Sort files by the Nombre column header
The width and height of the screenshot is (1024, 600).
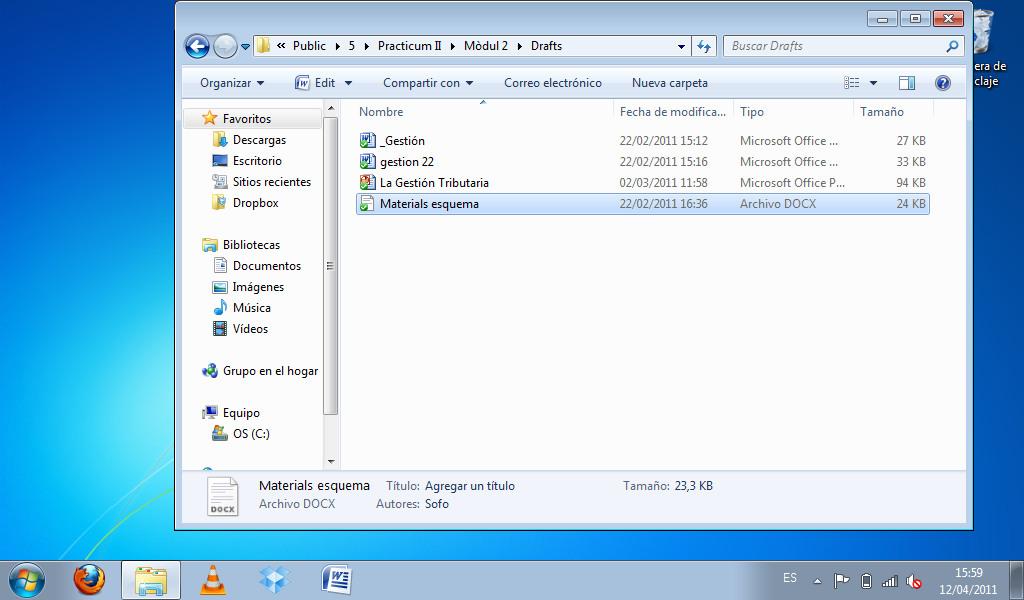click(x=381, y=112)
